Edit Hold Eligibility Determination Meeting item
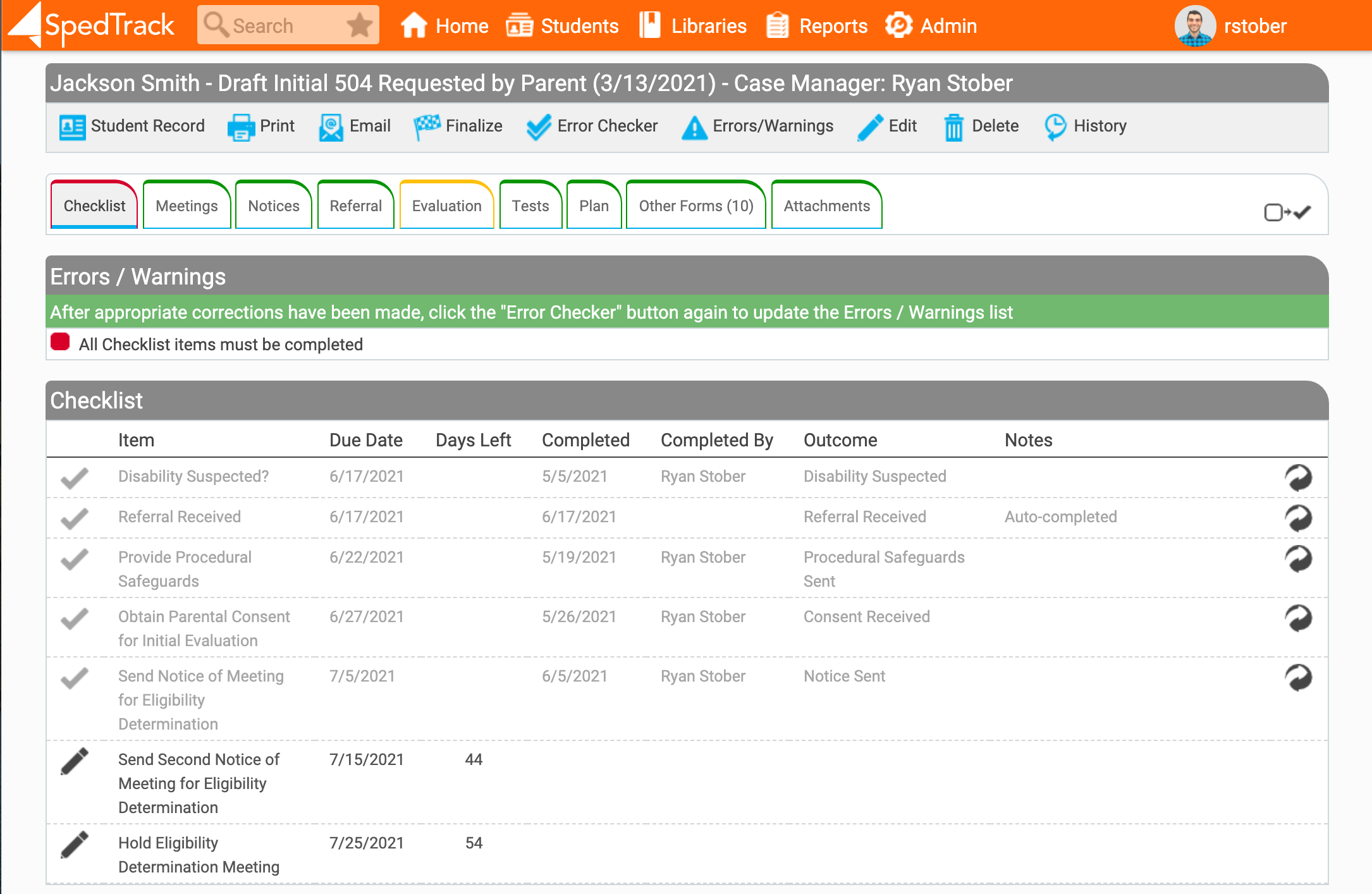Screen dimensions: 1372x894 (75, 845)
